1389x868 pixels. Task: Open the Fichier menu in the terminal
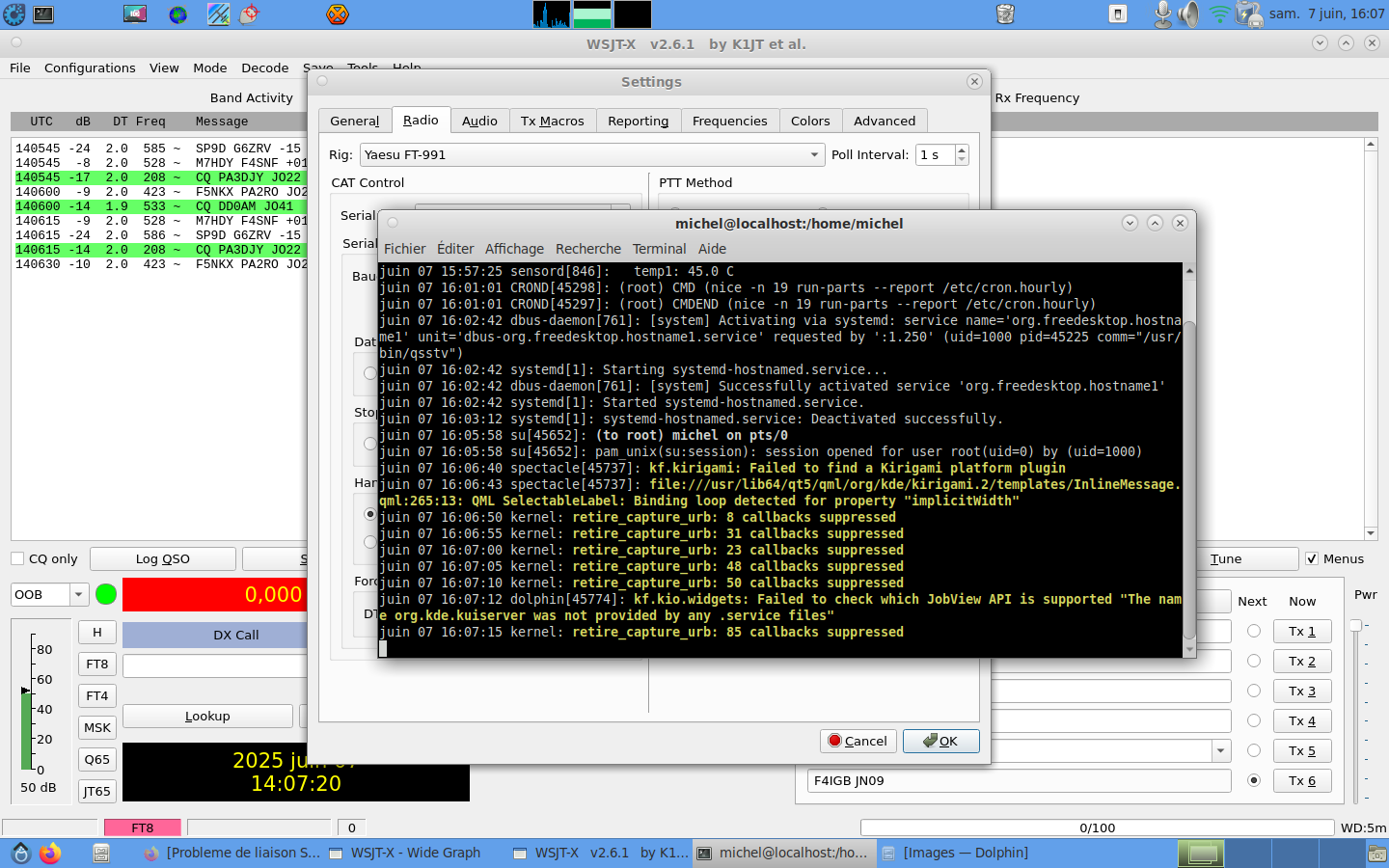tap(405, 249)
